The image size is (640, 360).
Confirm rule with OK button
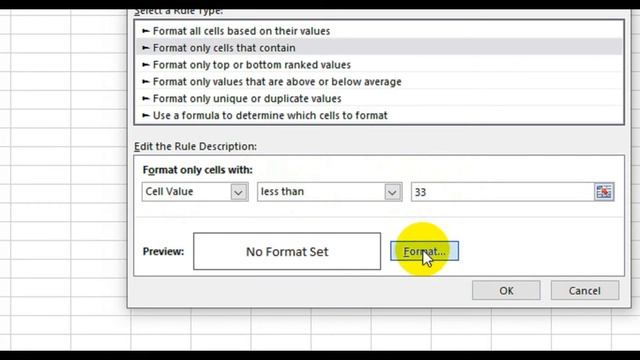pos(506,290)
